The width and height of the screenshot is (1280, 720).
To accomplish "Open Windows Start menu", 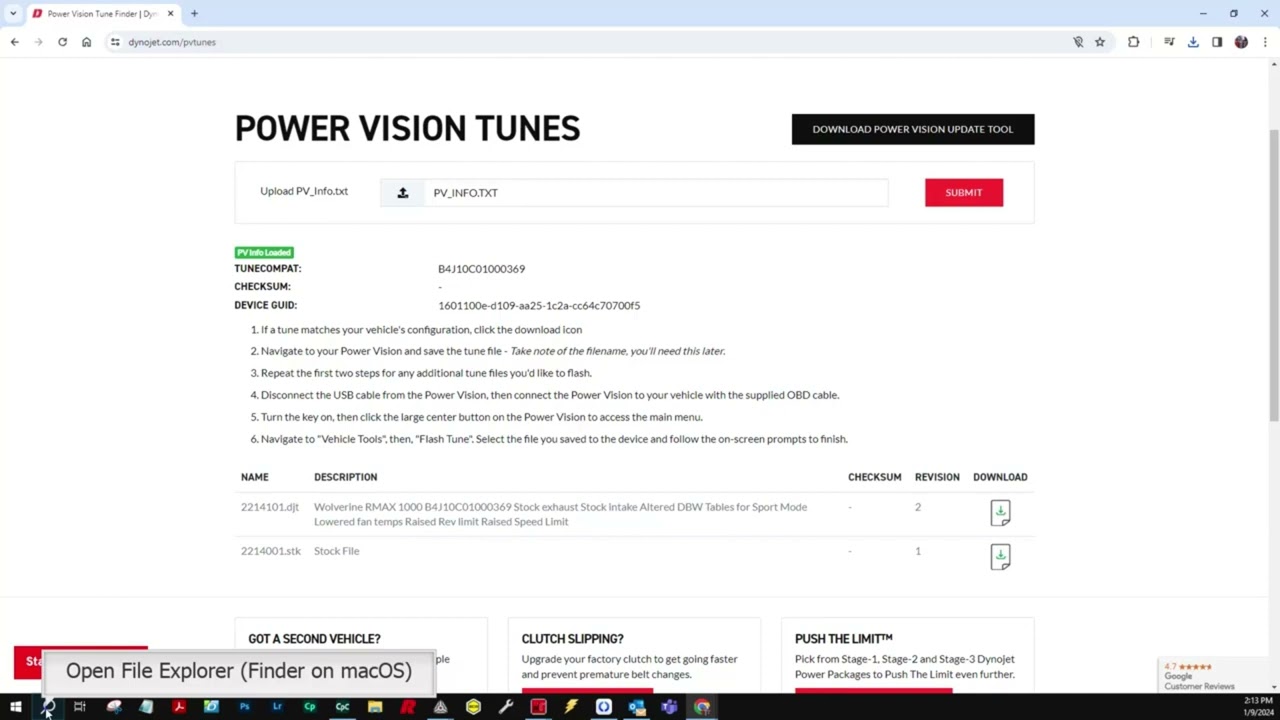I will point(15,707).
